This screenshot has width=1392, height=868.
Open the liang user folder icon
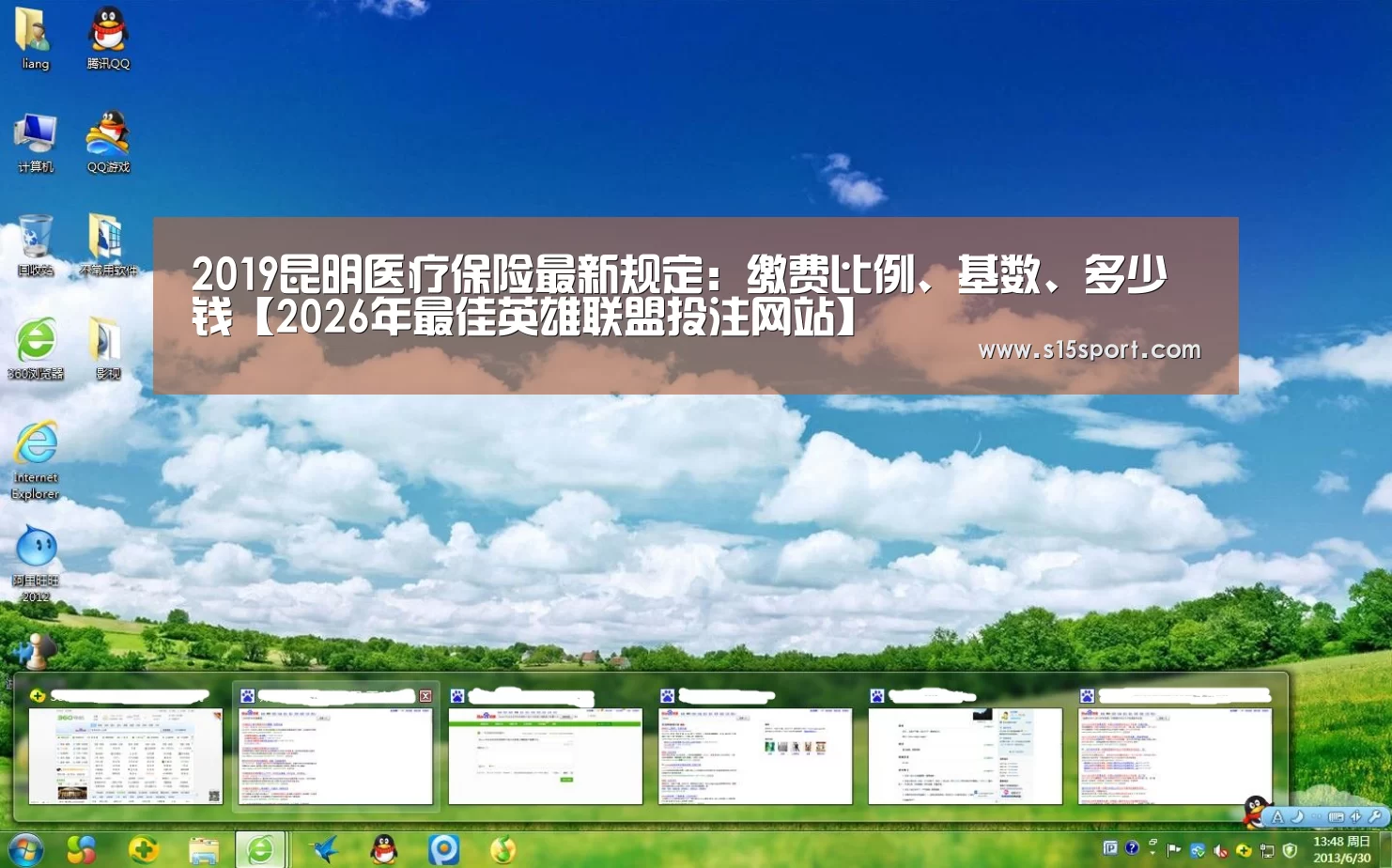(35, 38)
